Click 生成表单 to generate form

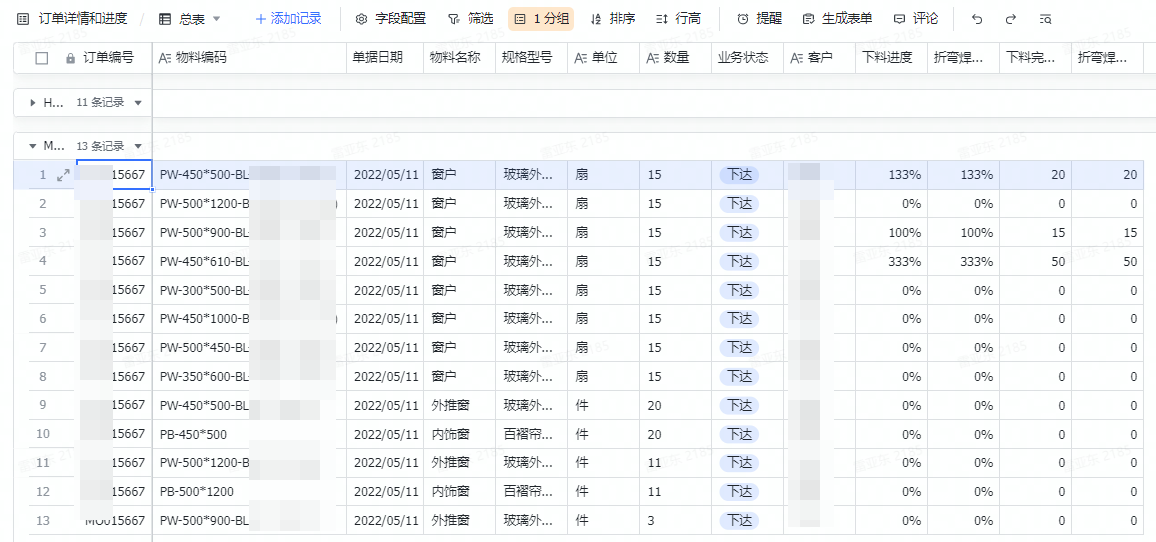pos(840,19)
